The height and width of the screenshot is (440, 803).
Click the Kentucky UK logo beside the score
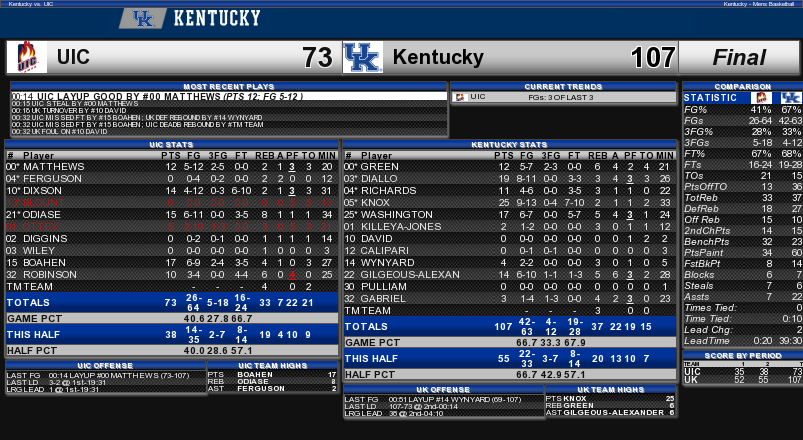point(363,57)
